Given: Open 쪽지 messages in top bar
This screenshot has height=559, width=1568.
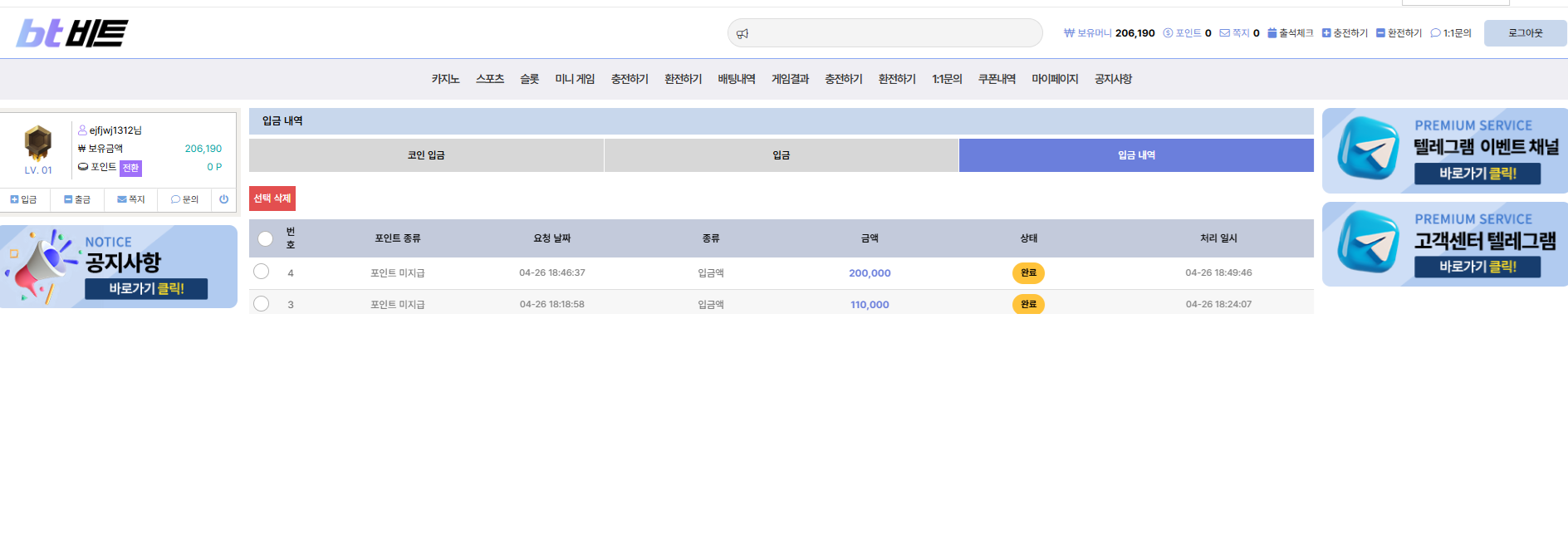Looking at the screenshot, I should point(1239,33).
